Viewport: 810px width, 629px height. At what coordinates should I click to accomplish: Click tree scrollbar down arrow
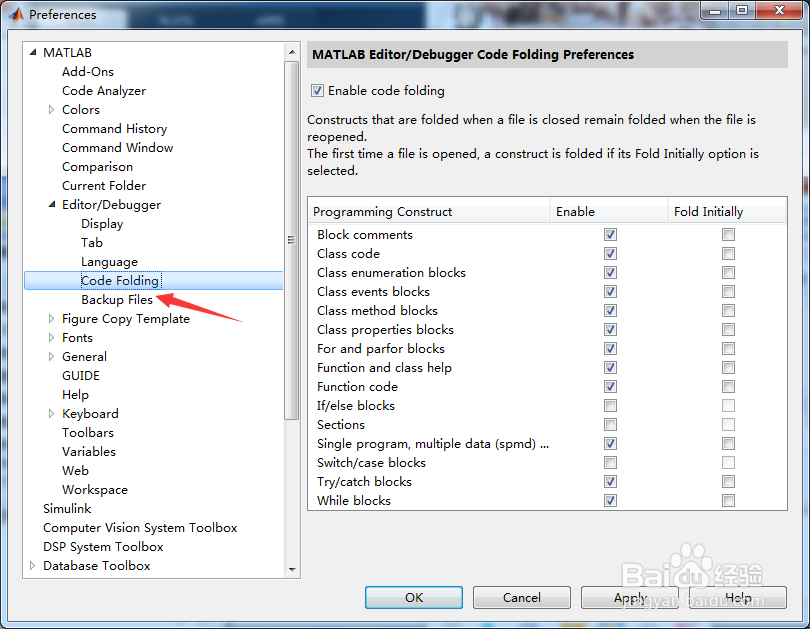pos(292,570)
